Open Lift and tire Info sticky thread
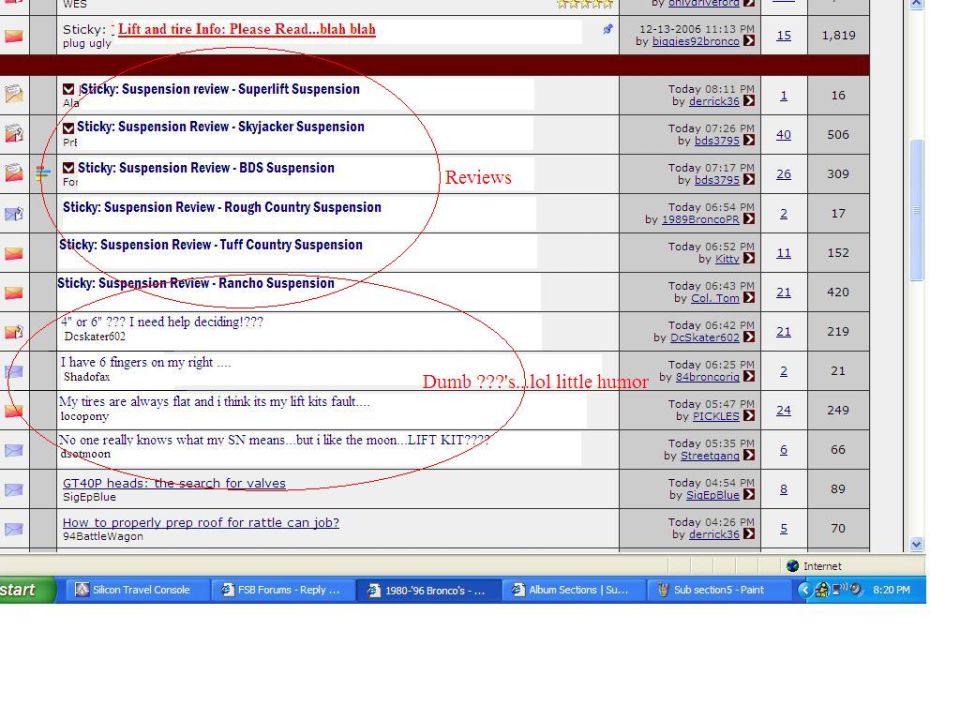This screenshot has height=720, width=960. 247,29
